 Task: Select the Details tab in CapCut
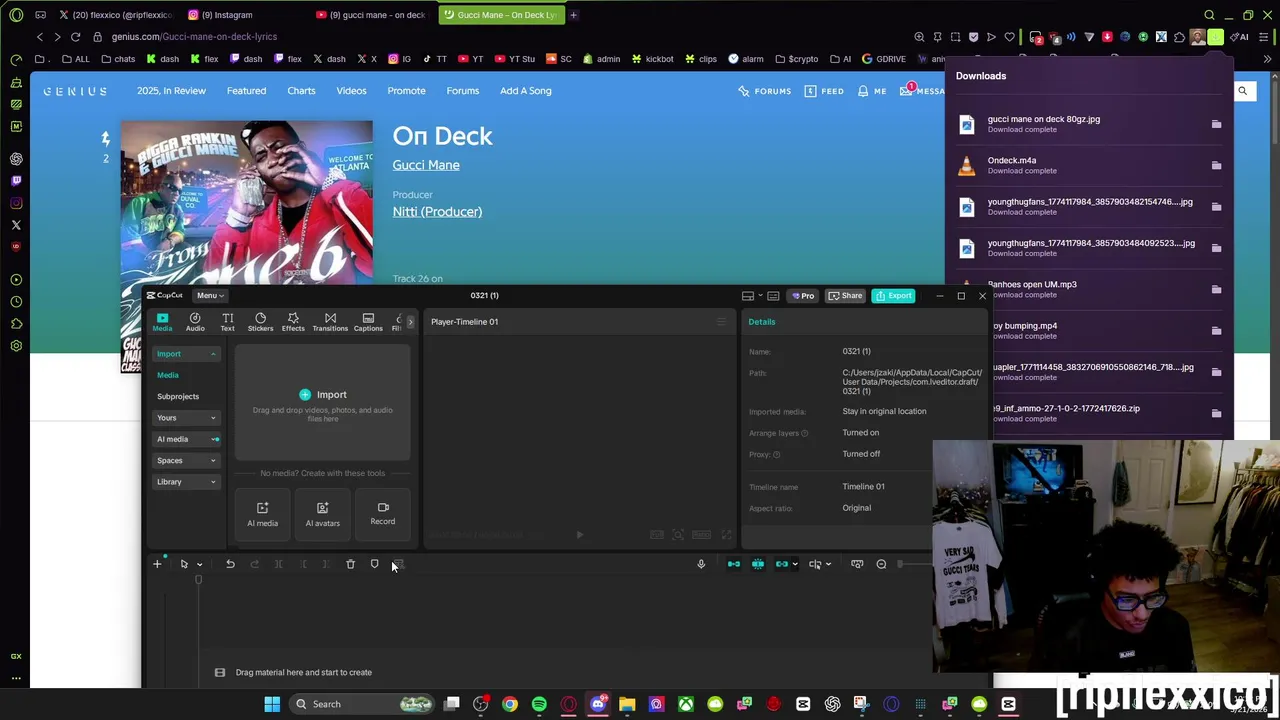click(x=762, y=322)
